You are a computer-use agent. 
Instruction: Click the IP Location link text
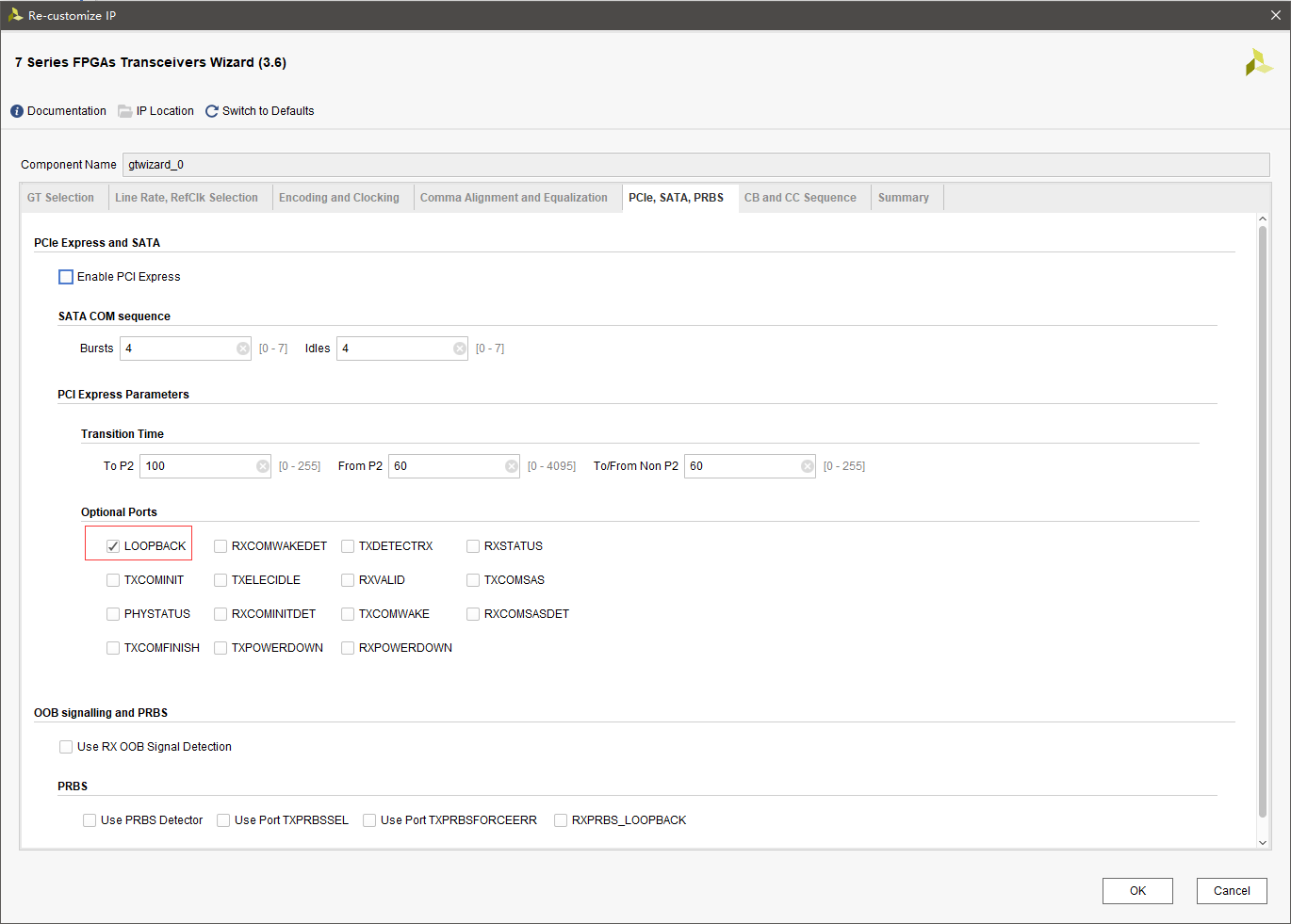coord(165,111)
